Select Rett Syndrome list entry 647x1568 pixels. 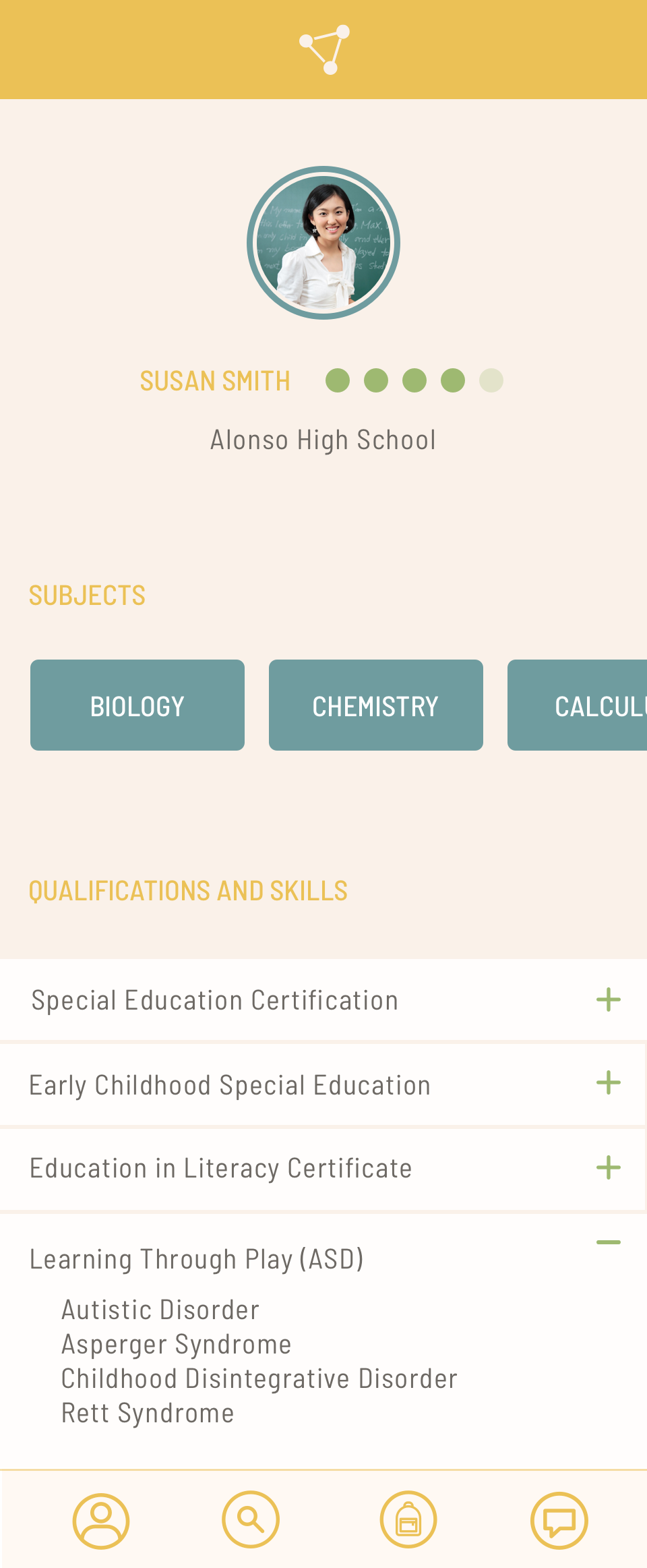[x=148, y=1413]
